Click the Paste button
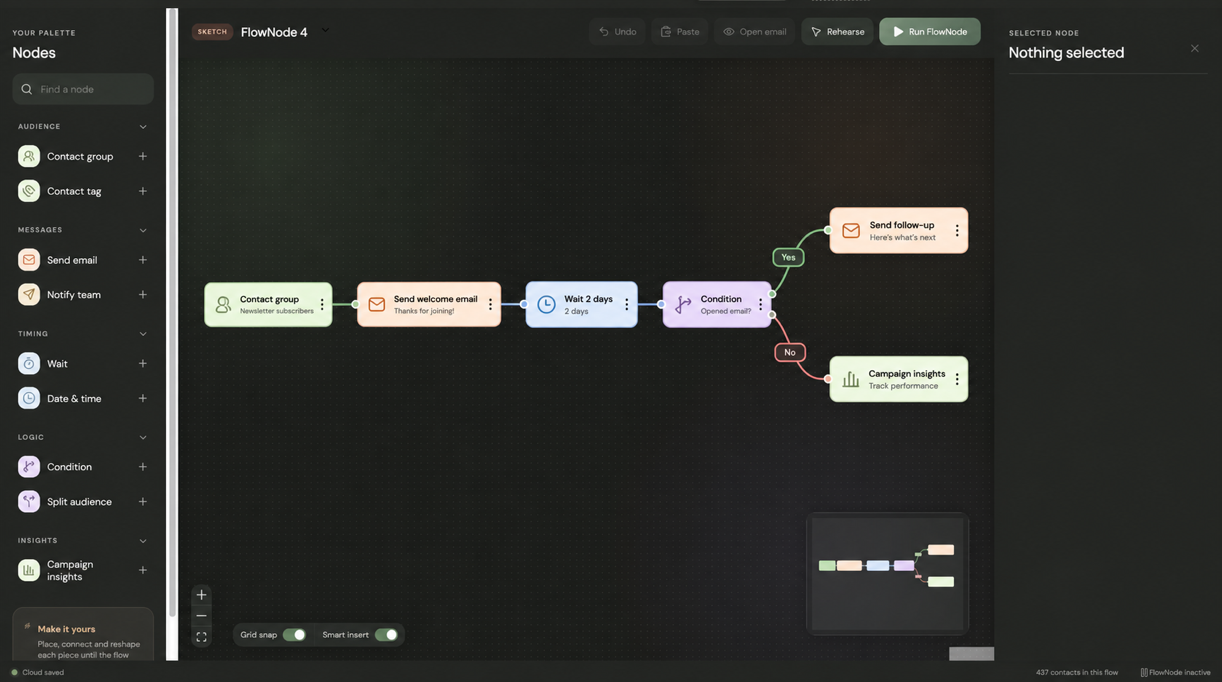This screenshot has height=682, width=1222. click(x=680, y=32)
